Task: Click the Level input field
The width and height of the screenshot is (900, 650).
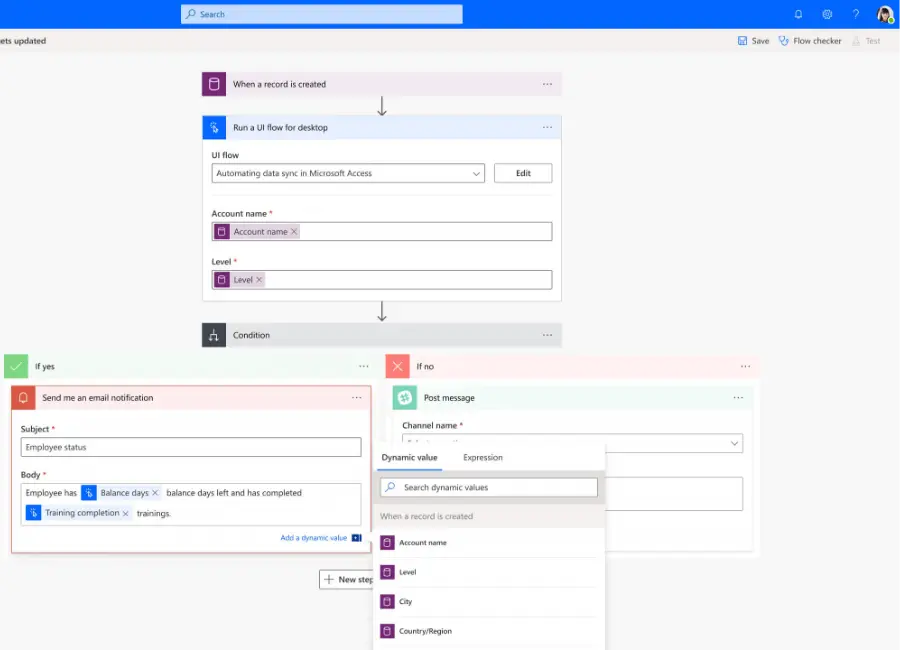Action: point(382,280)
